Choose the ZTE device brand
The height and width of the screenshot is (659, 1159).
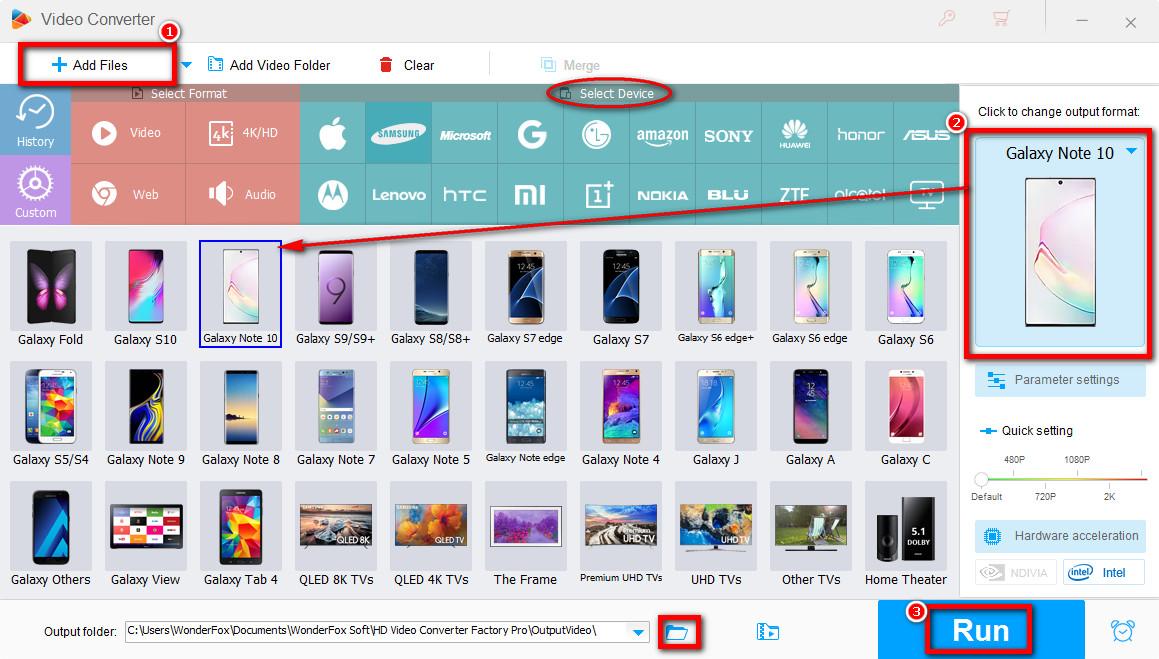pos(795,195)
